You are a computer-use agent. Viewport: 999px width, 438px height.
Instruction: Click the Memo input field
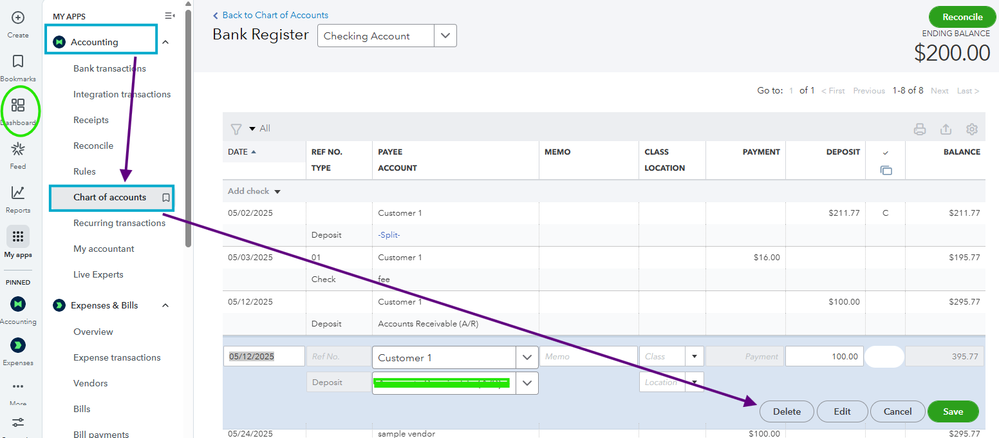tap(589, 357)
